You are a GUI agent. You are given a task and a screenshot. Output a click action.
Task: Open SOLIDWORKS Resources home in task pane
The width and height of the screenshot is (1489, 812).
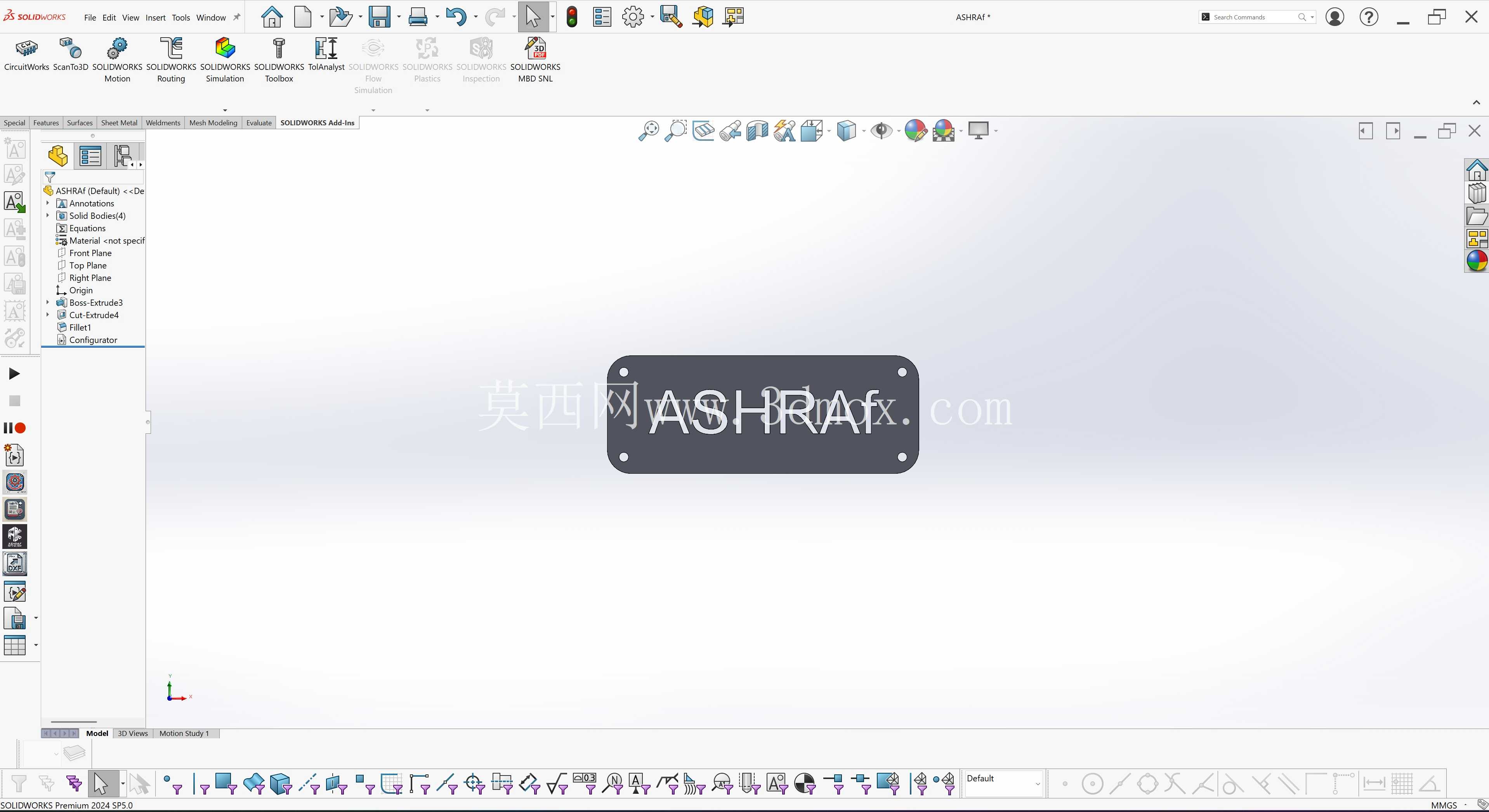tap(1477, 170)
